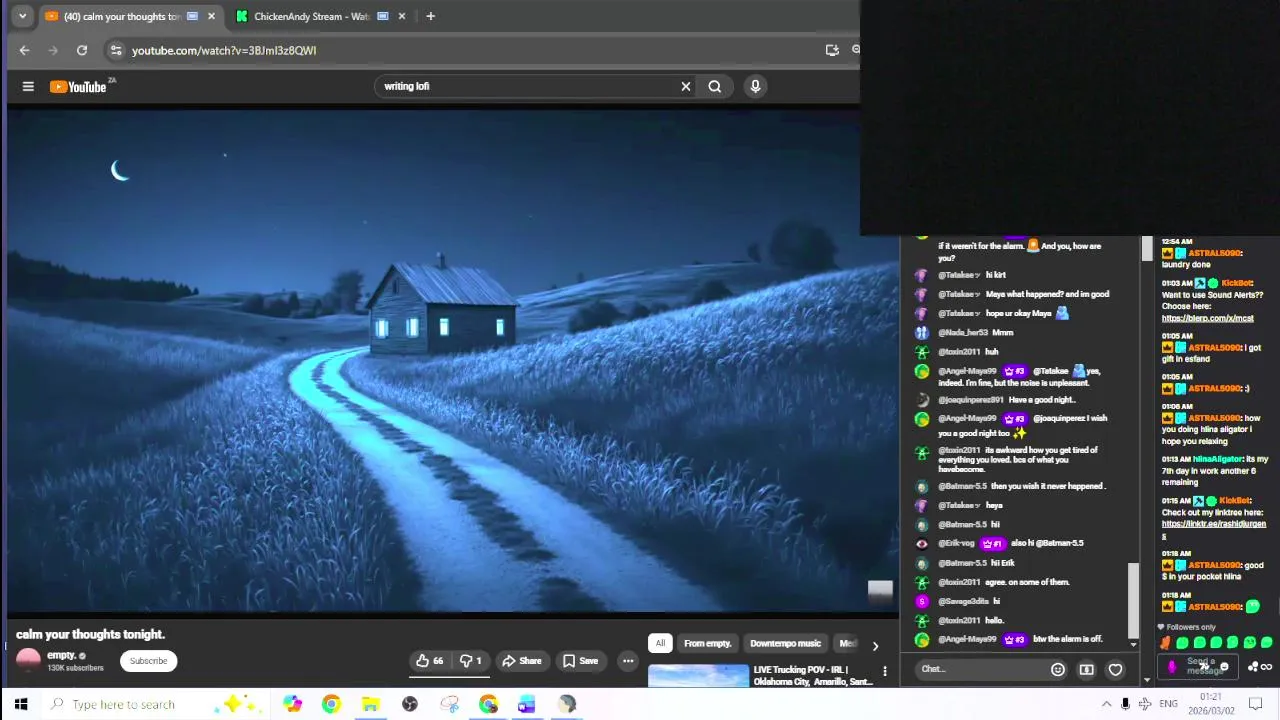Click the '@toxin2011 hello.' chat message

(970, 621)
